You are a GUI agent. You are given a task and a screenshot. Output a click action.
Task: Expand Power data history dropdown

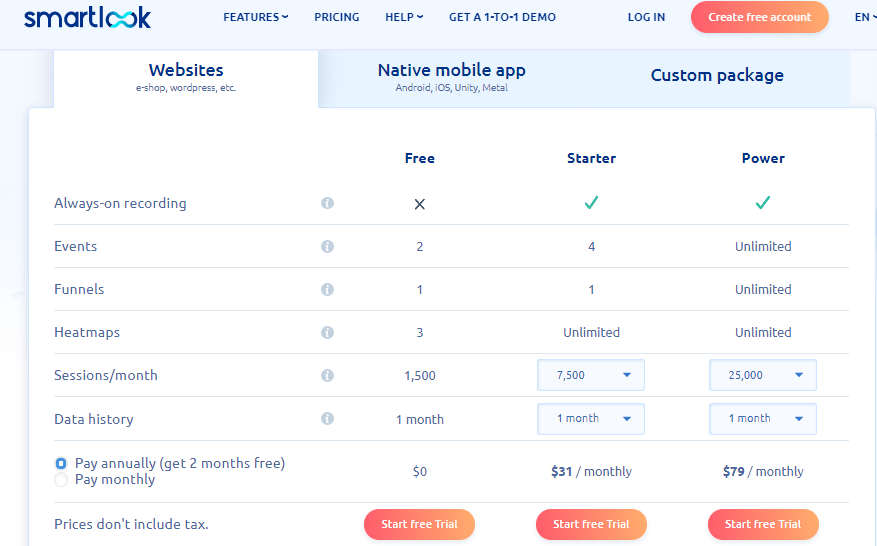[763, 418]
